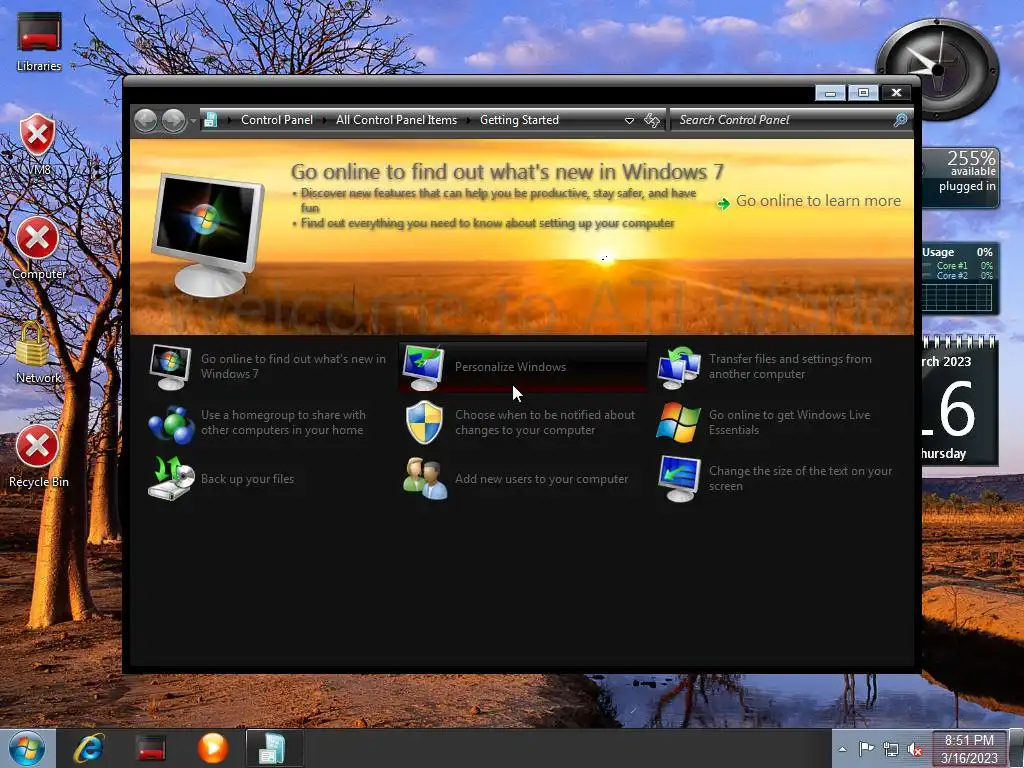This screenshot has height=768, width=1024.
Task: Select Getting Started breadcrumb
Action: pos(519,120)
